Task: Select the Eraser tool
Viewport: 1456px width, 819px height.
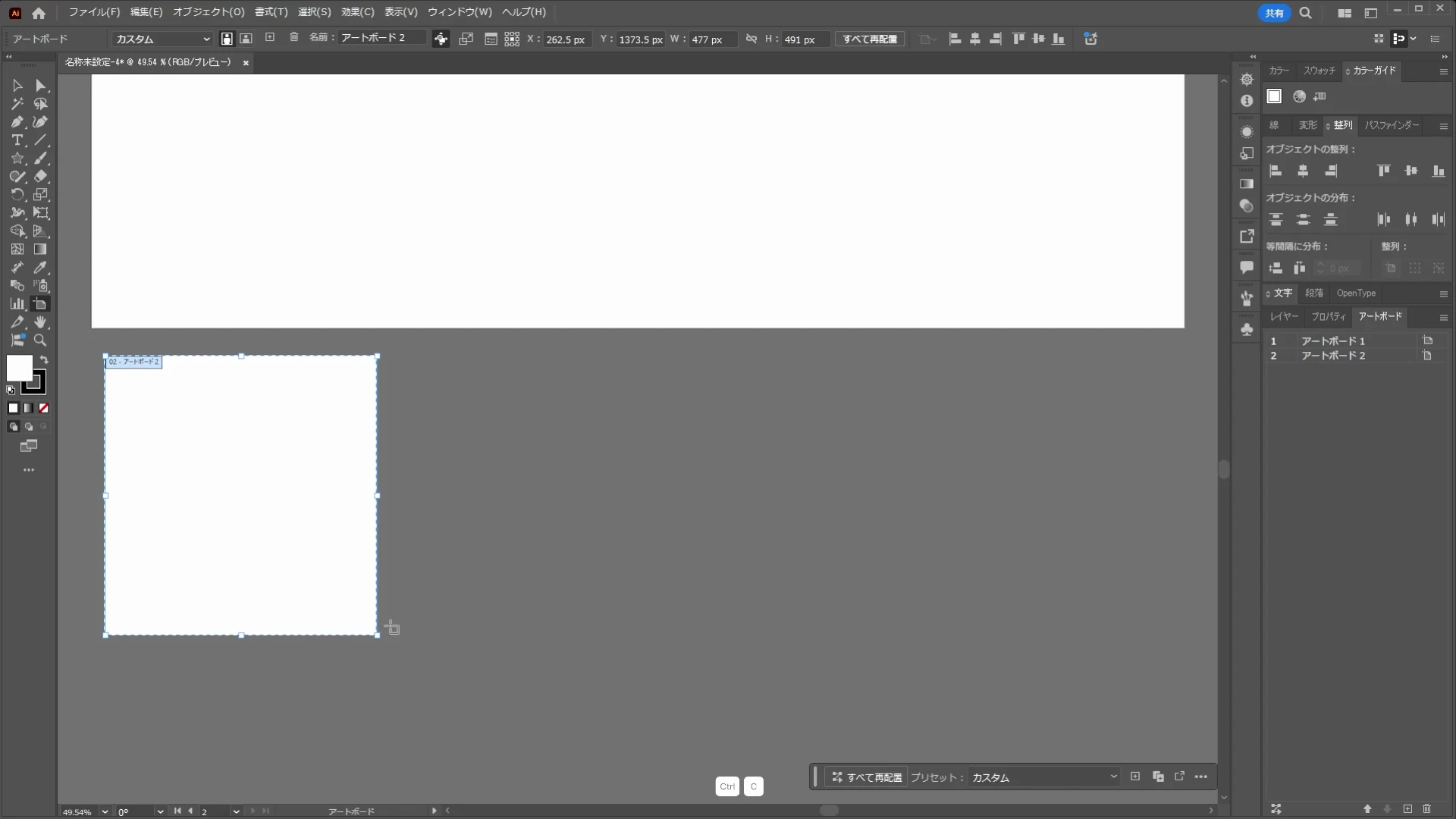Action: pos(41,177)
